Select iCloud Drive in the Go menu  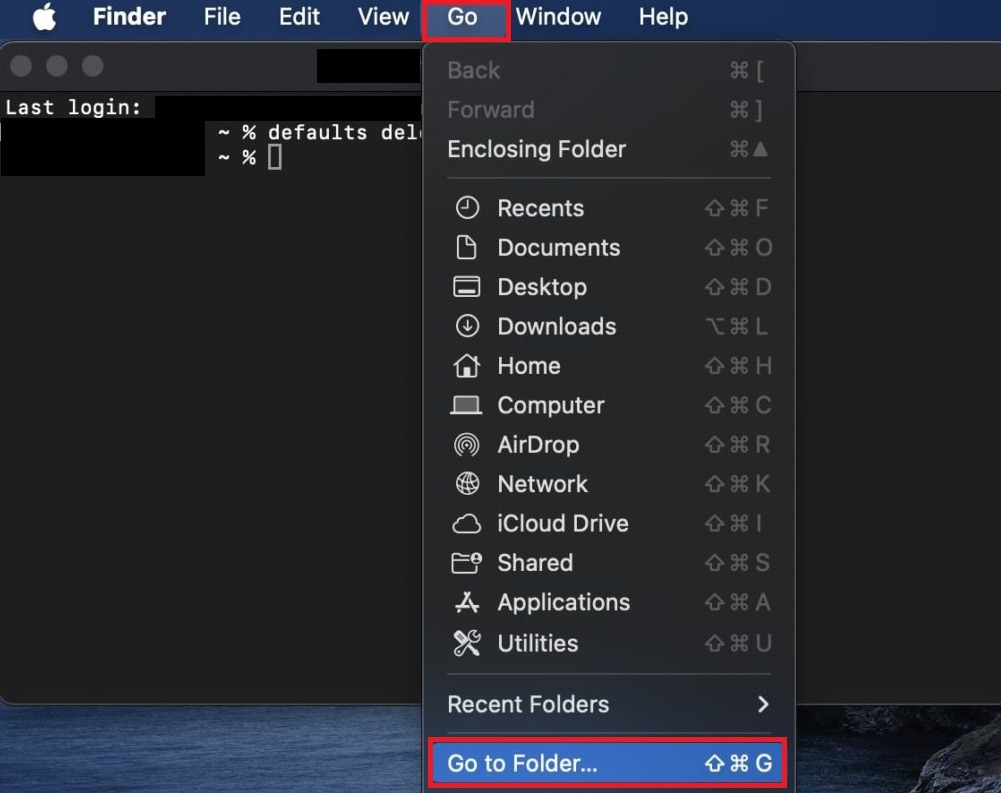[x=608, y=524]
